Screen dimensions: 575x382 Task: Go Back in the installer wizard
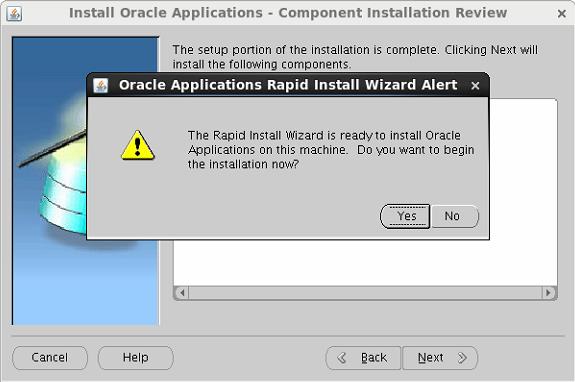point(363,358)
